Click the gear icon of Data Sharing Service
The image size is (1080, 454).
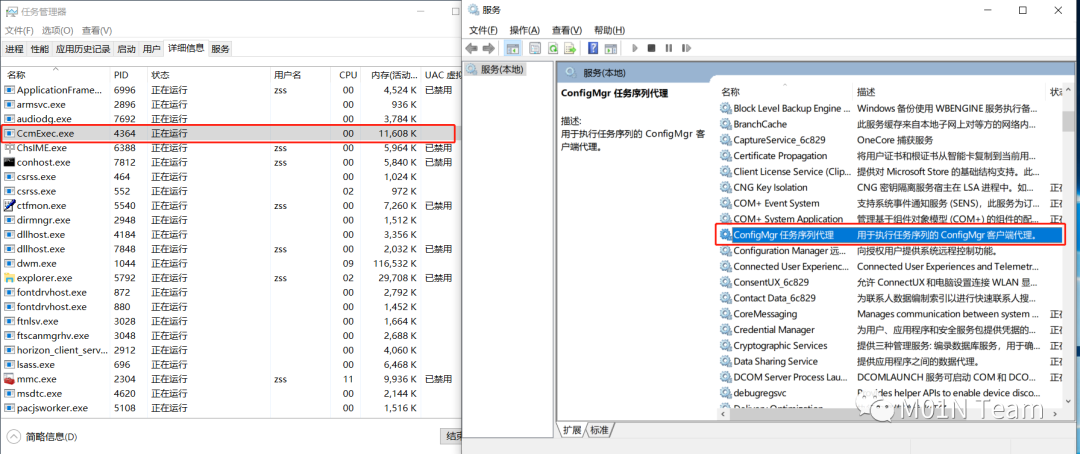tap(725, 361)
